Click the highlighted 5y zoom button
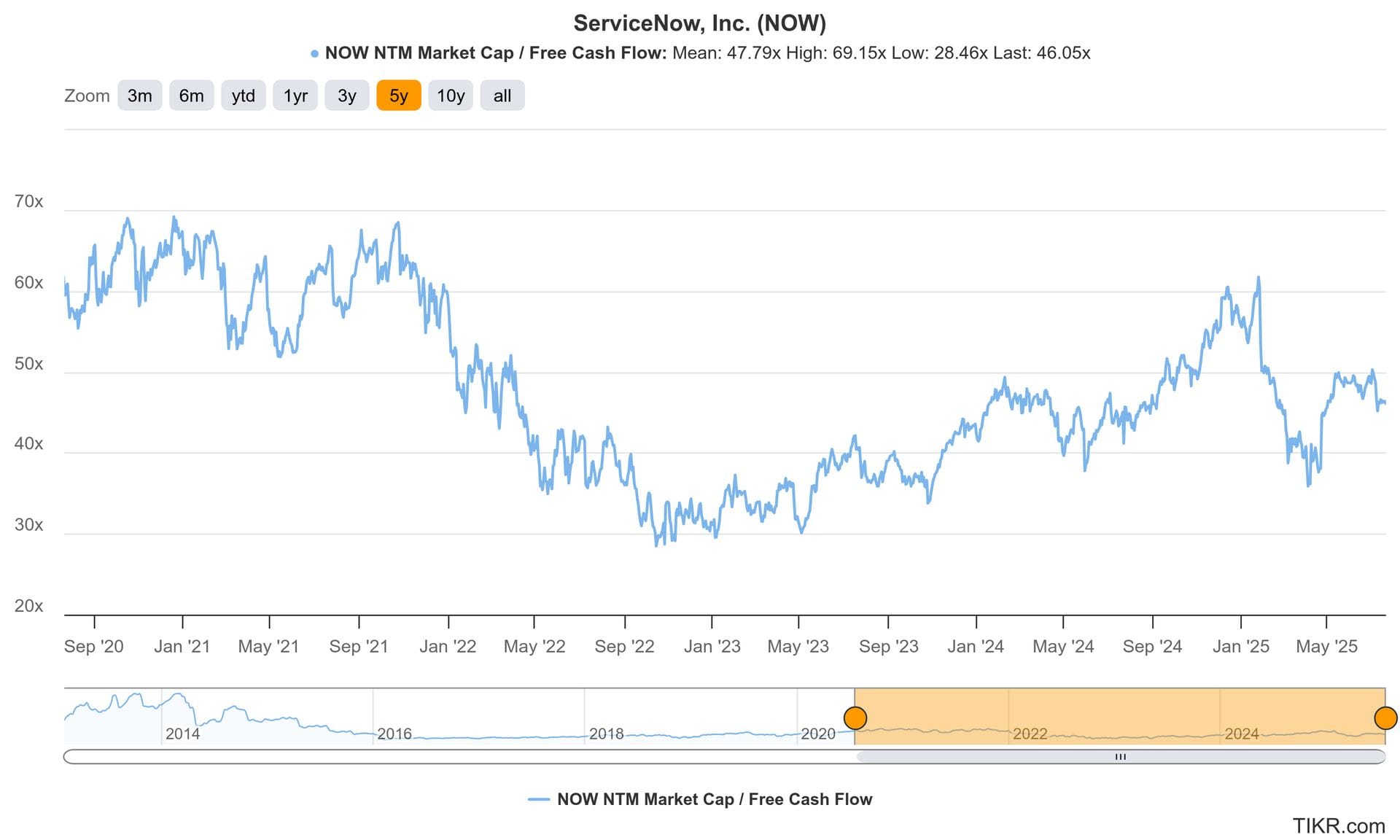 point(398,96)
